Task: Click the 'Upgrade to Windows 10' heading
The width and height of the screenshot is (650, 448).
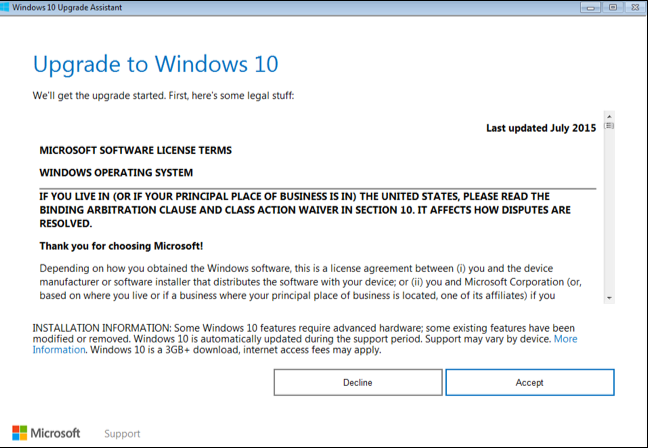Action: (x=155, y=65)
